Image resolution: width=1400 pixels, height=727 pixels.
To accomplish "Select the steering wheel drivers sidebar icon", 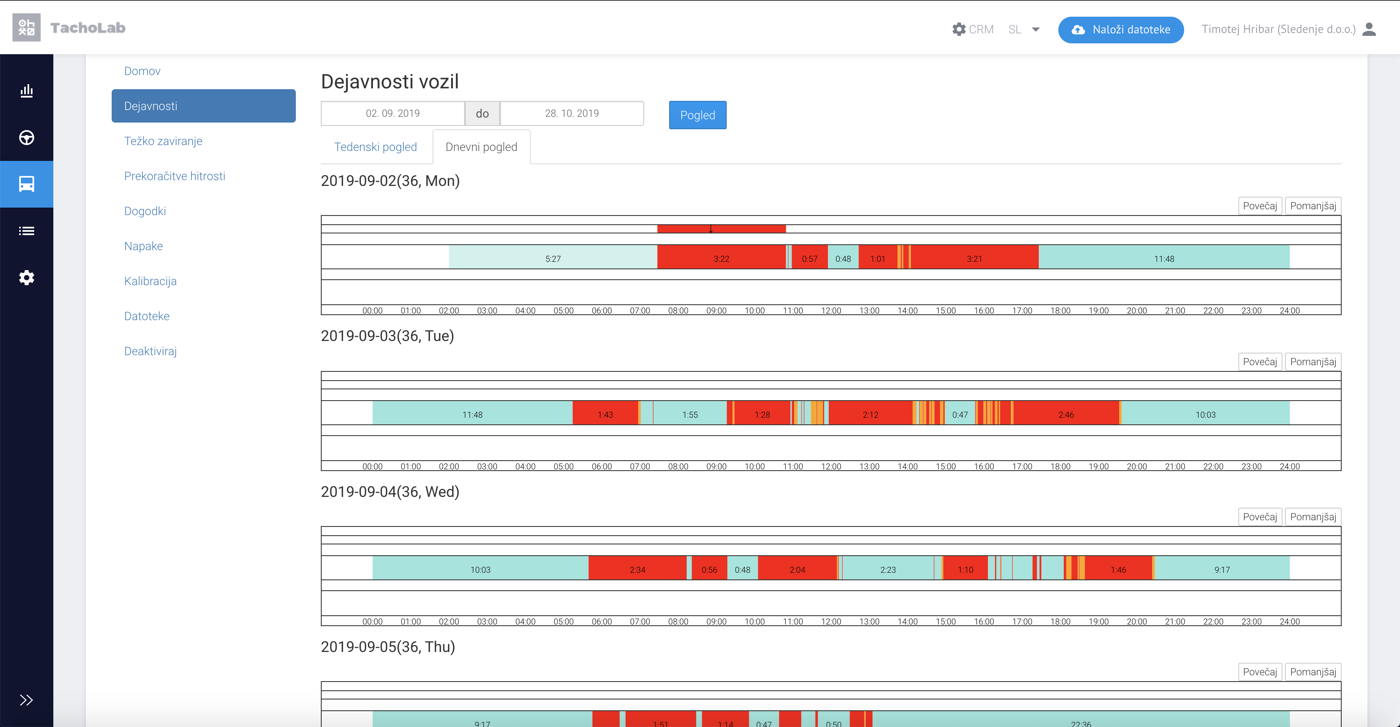I will pos(27,138).
